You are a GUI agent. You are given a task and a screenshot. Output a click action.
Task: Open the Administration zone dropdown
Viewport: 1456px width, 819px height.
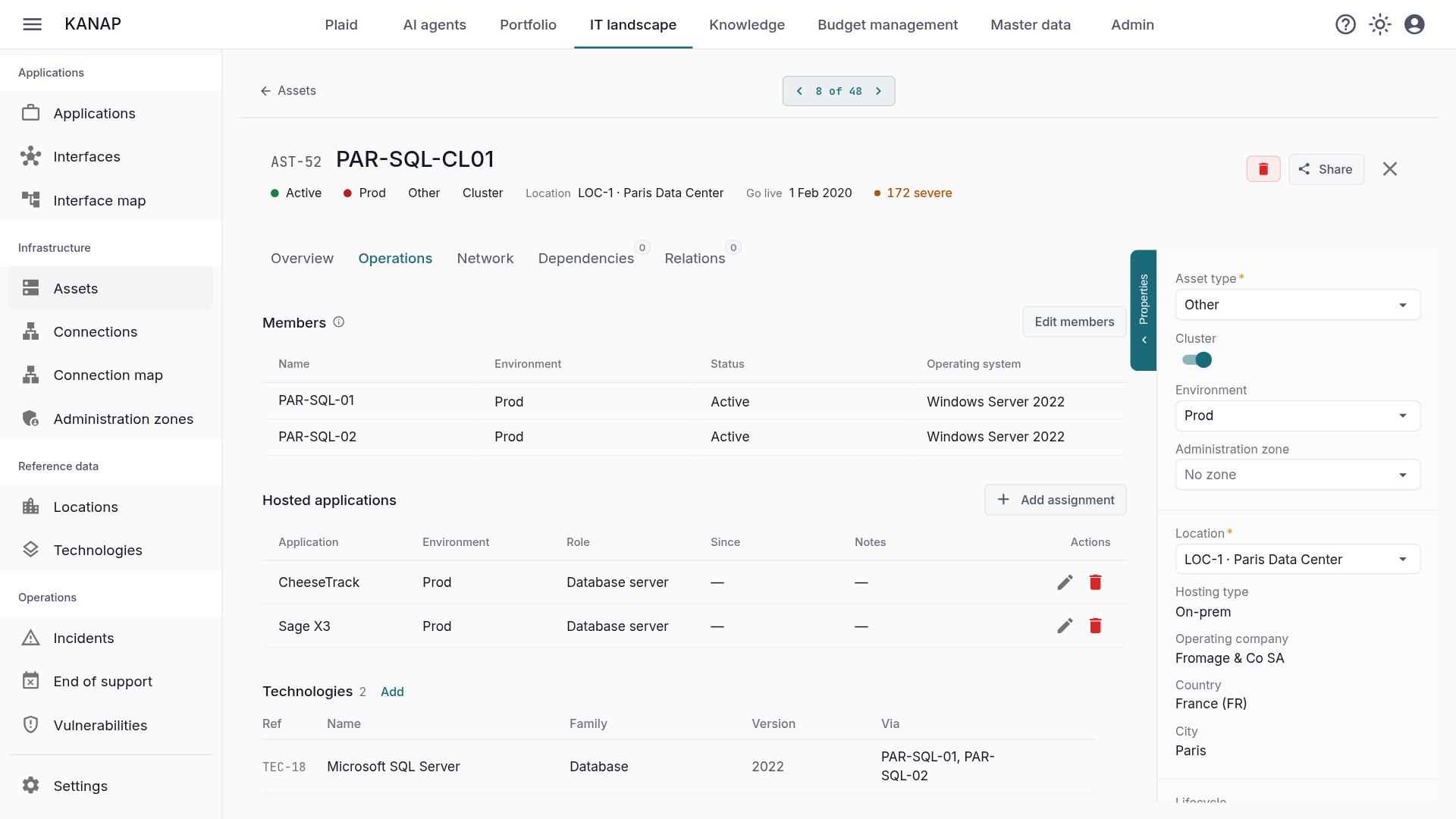click(1298, 475)
